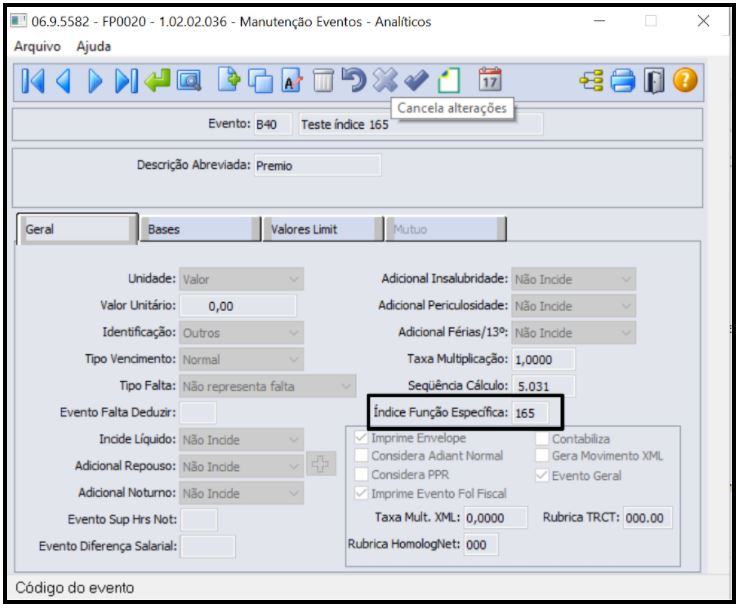Minimize the Manutenção Eventos window
The image size is (741, 611).
coord(600,21)
